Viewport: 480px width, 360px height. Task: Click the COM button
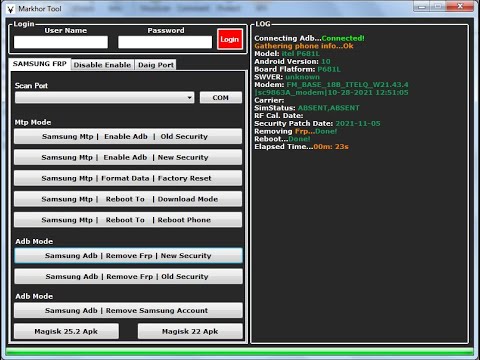coord(221,98)
